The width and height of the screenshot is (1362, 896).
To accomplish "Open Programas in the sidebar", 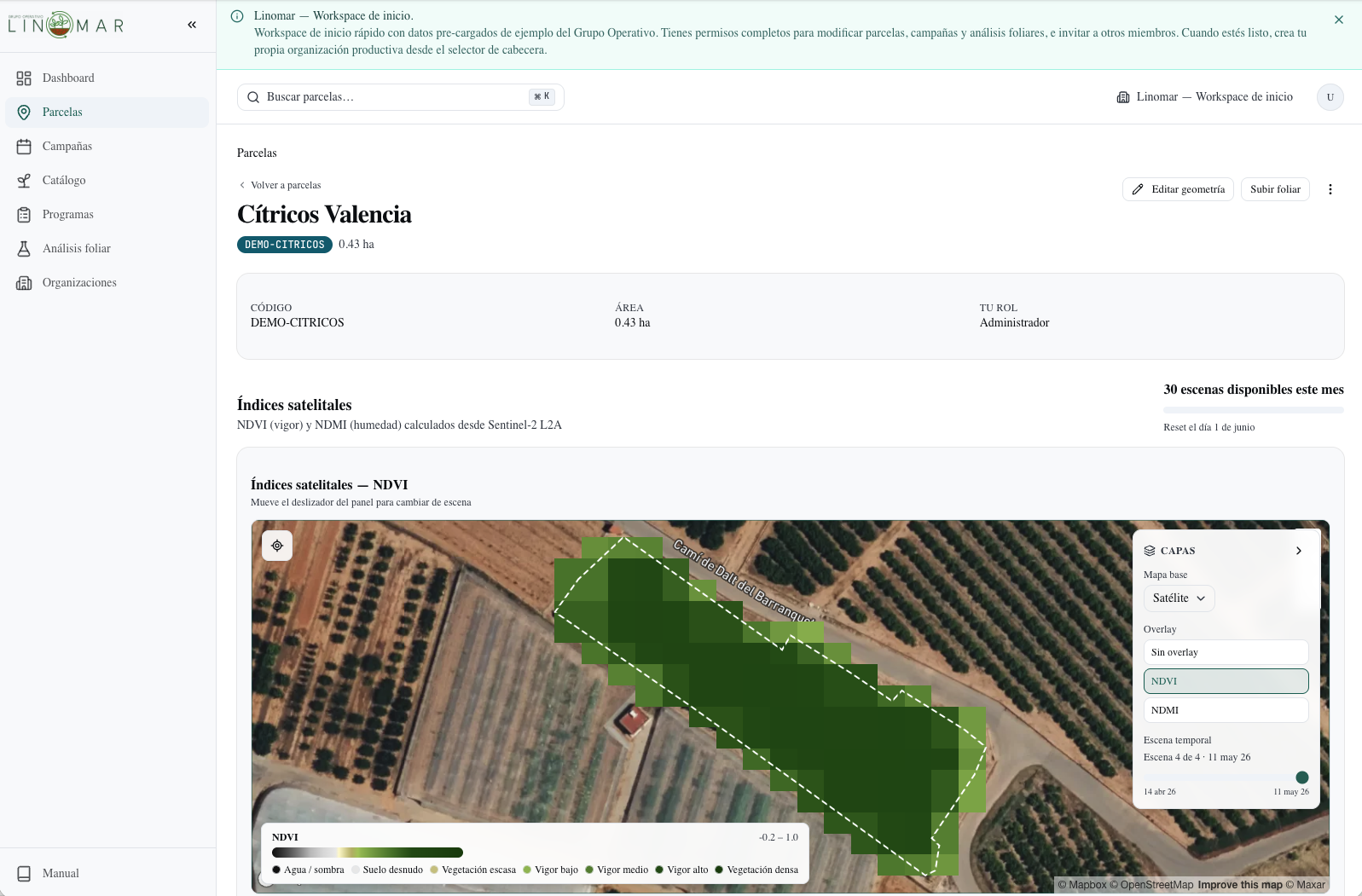I will point(107,215).
